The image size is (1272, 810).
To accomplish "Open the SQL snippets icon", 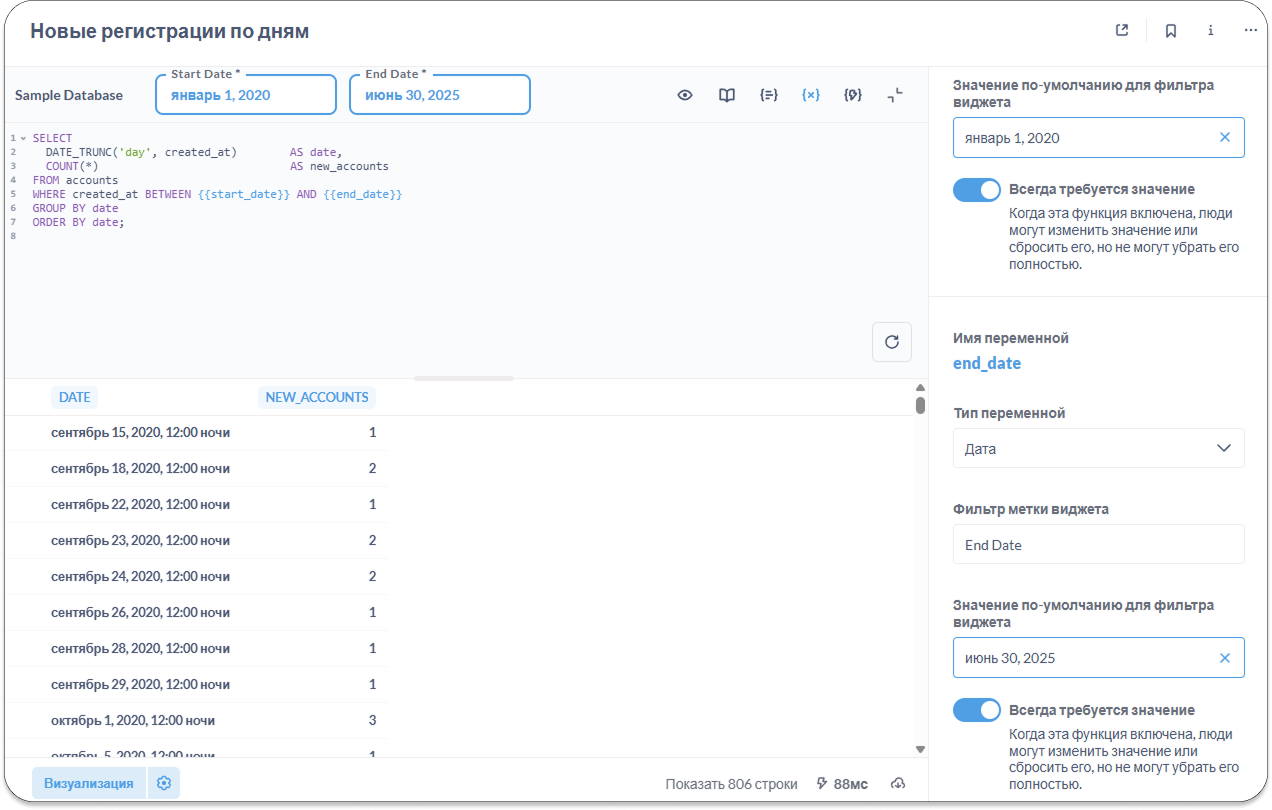I will point(853,95).
